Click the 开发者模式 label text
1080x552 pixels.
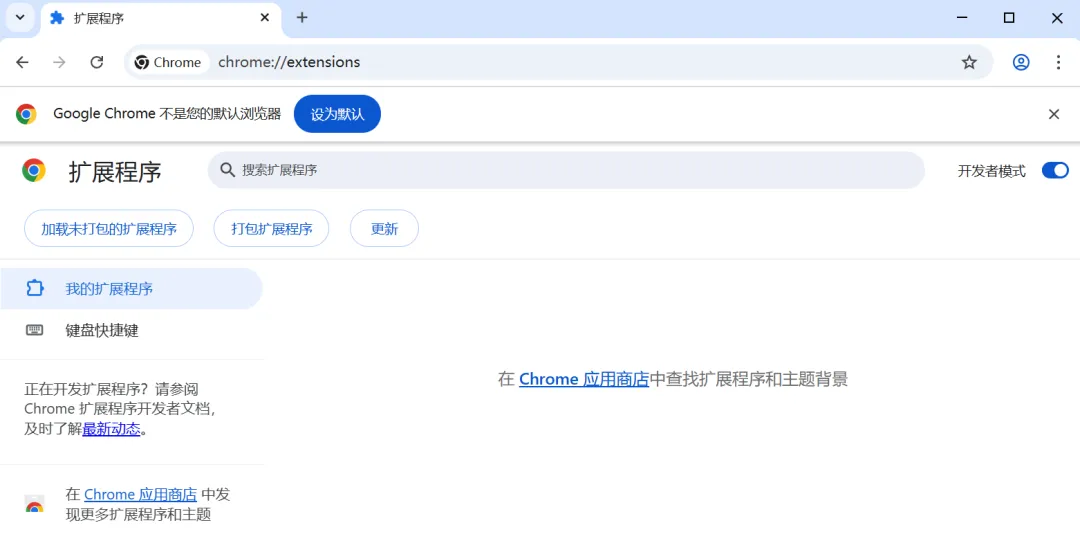991,171
